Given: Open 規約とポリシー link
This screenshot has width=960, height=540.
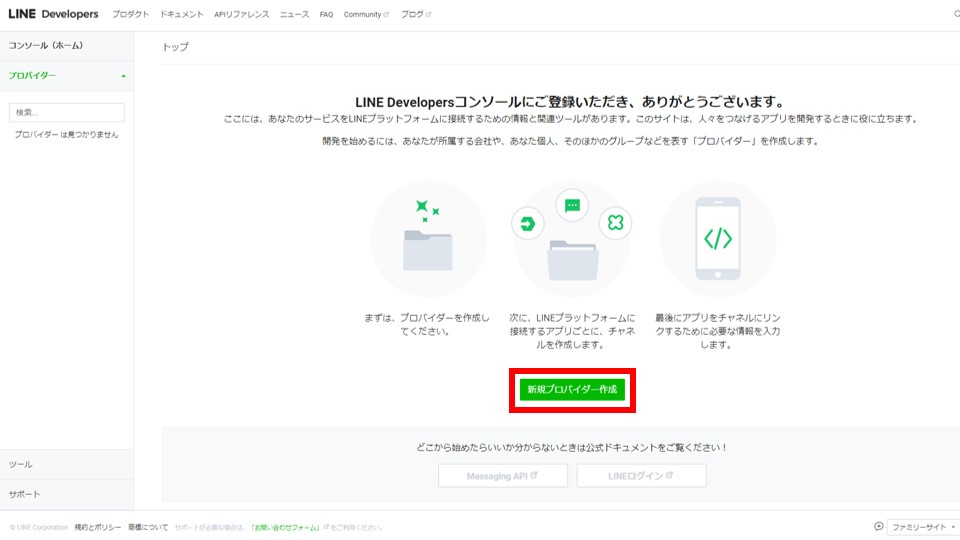Looking at the screenshot, I should coord(98,527).
